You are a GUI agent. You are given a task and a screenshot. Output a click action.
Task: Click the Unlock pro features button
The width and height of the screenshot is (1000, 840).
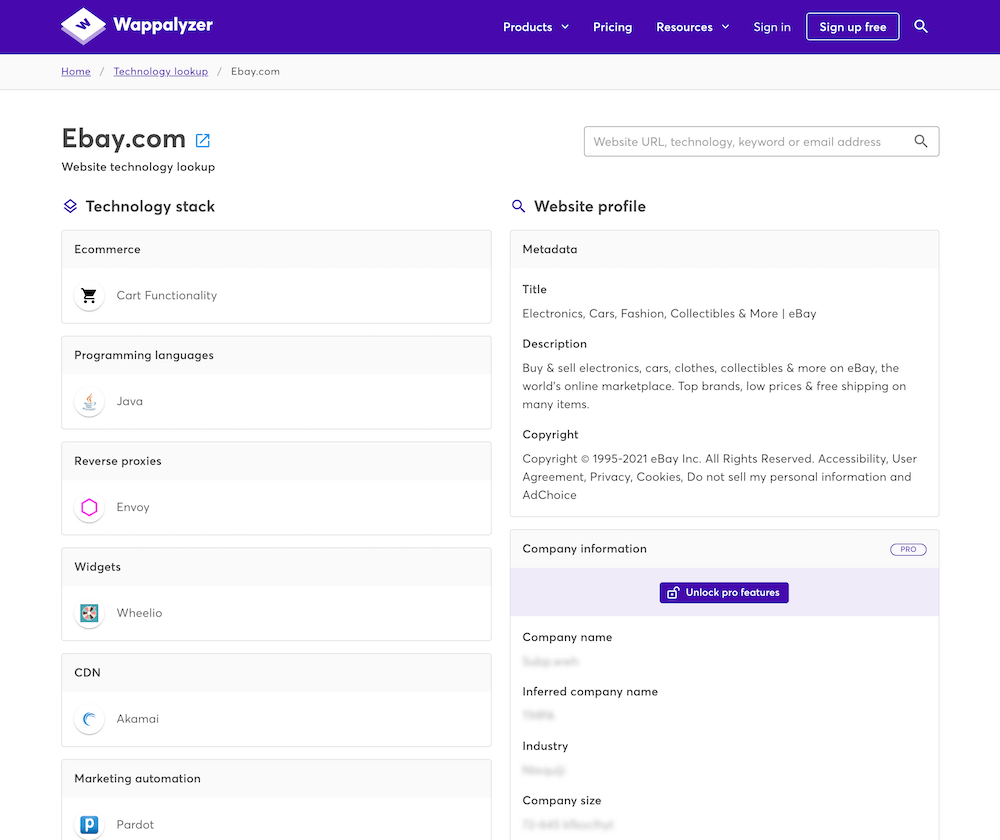724,593
